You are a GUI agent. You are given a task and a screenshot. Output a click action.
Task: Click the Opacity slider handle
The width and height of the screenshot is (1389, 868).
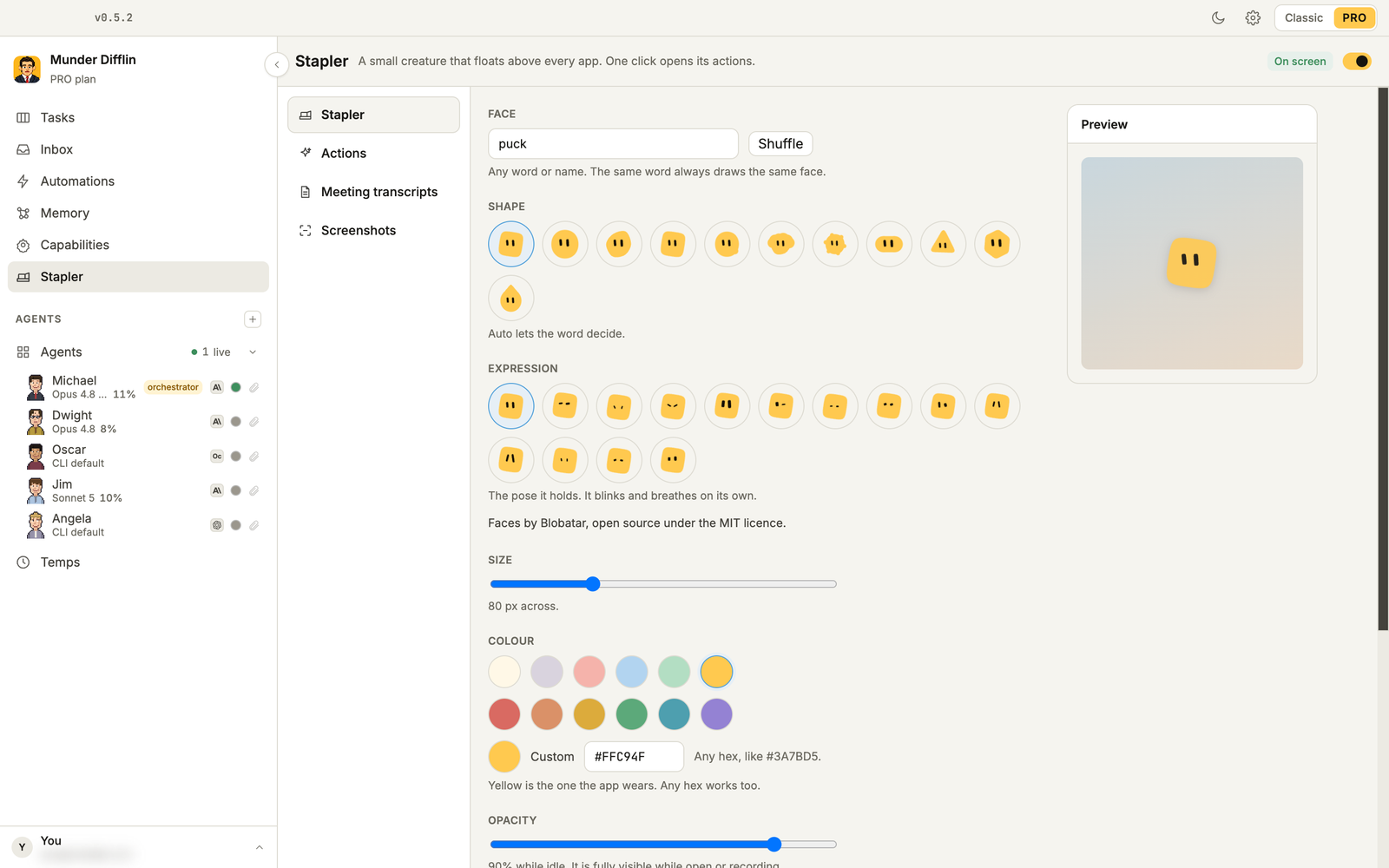coord(774,845)
